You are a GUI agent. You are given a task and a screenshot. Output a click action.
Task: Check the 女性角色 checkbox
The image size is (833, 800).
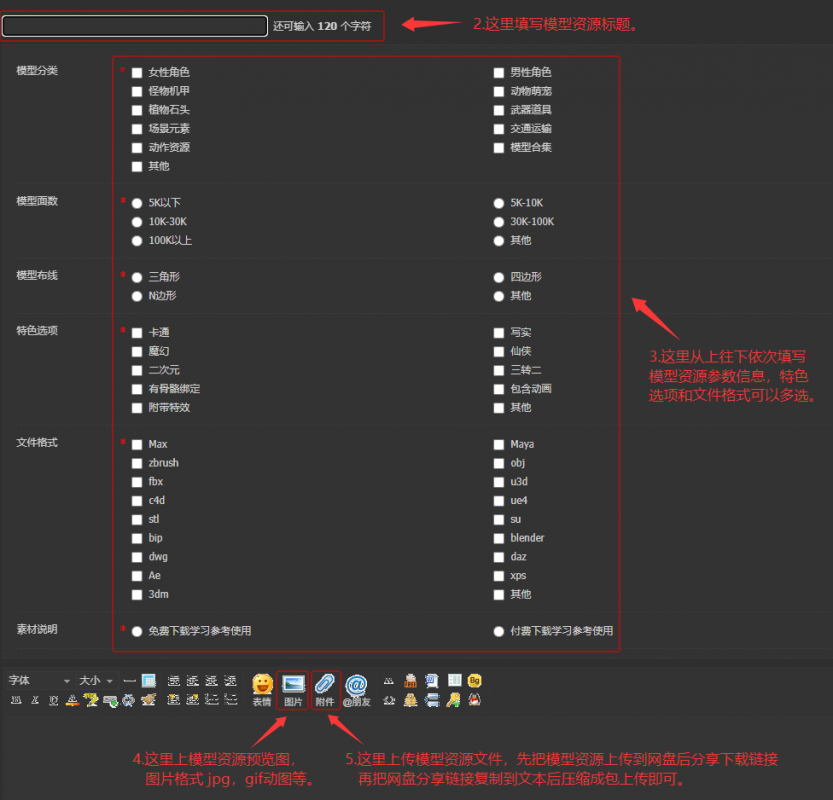137,73
